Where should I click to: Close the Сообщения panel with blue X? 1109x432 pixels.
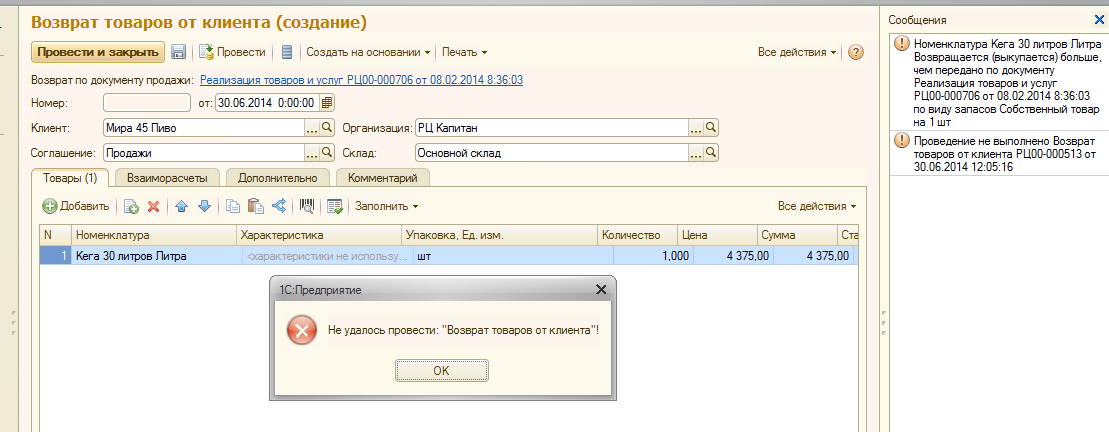1100,20
